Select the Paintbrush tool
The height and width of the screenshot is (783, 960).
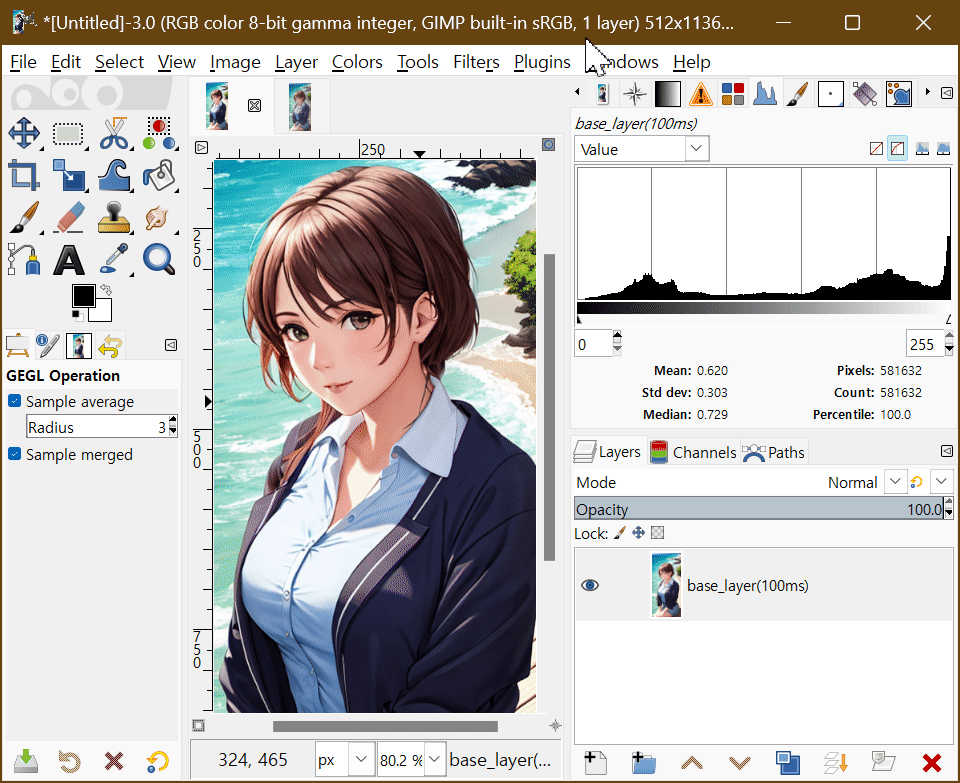click(x=24, y=217)
